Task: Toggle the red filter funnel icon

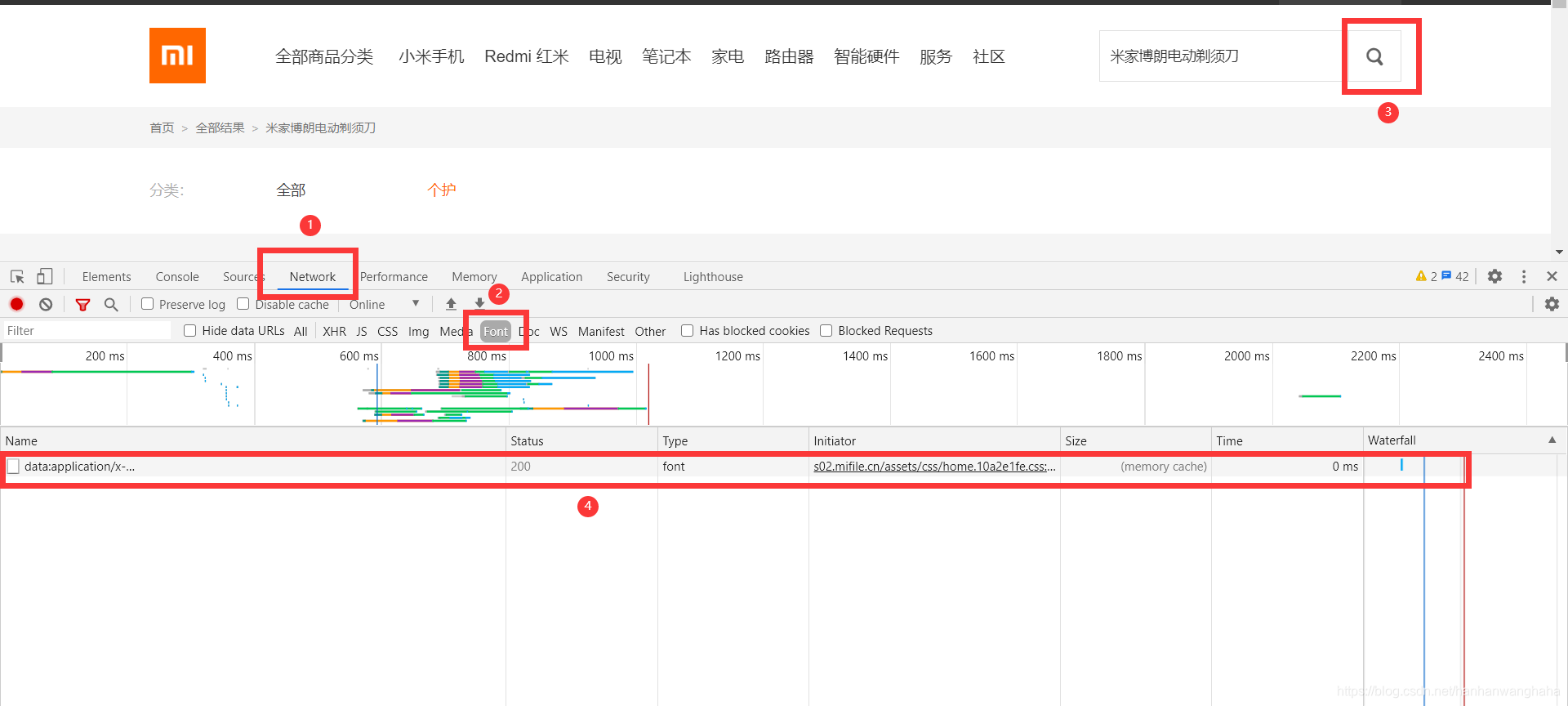Action: [x=82, y=304]
